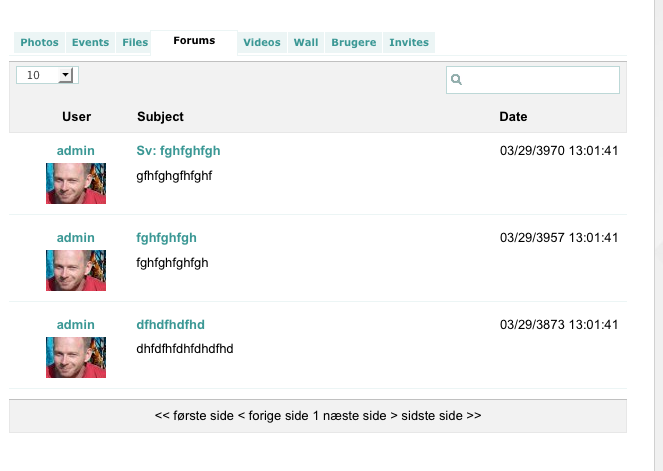663x471 pixels.
Task: Go to the Files tab
Action: pyautogui.click(x=135, y=43)
